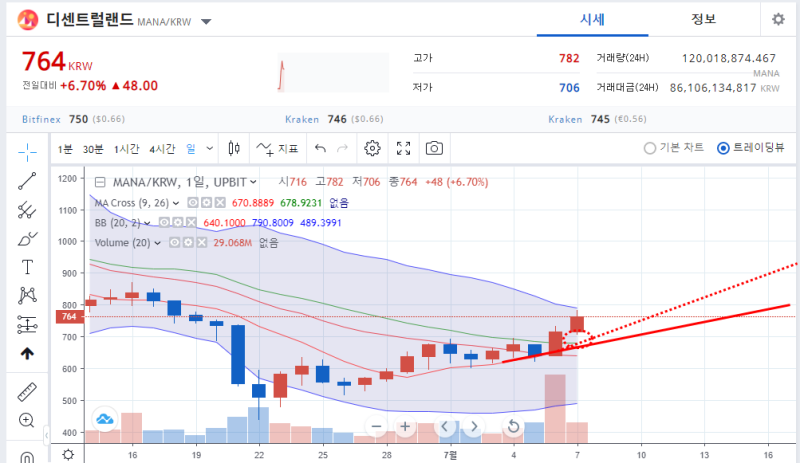The image size is (800, 463).
Task: Select the text annotation tool
Action: 27,267
